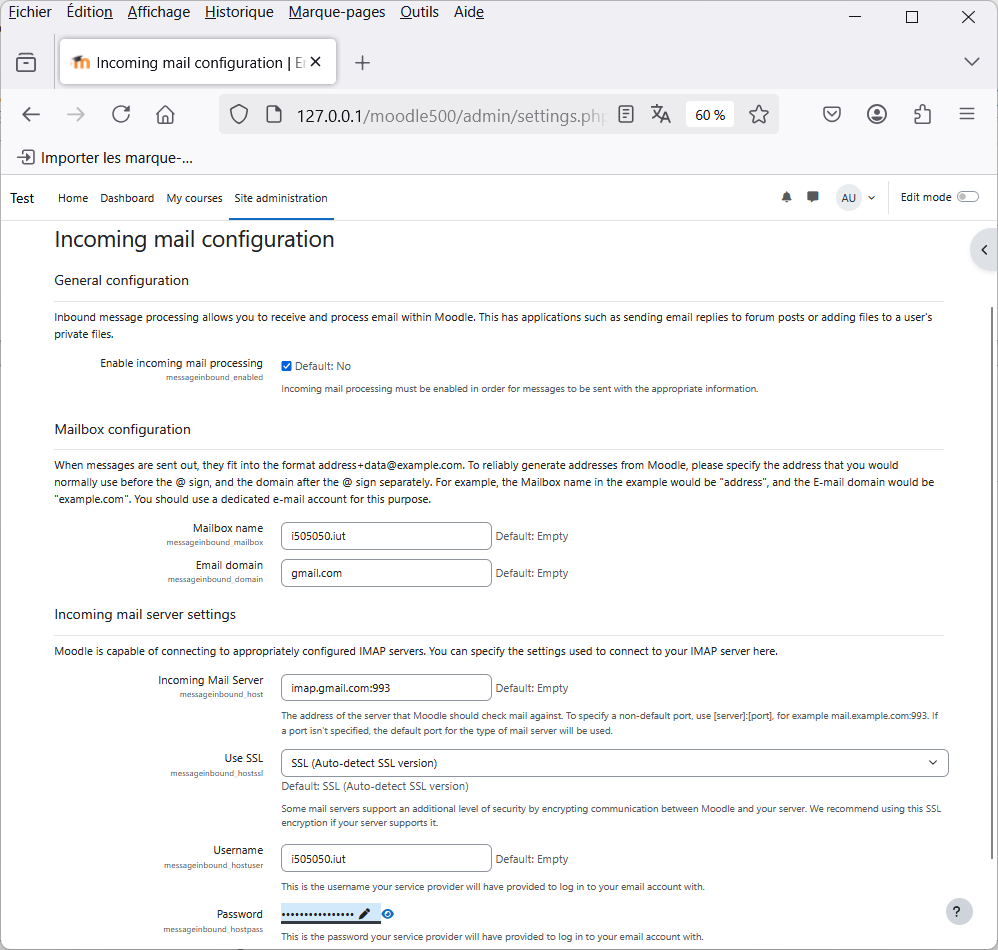Screen dimensions: 998x950
Task: Open the recent browsing view icon
Action: tap(26, 62)
